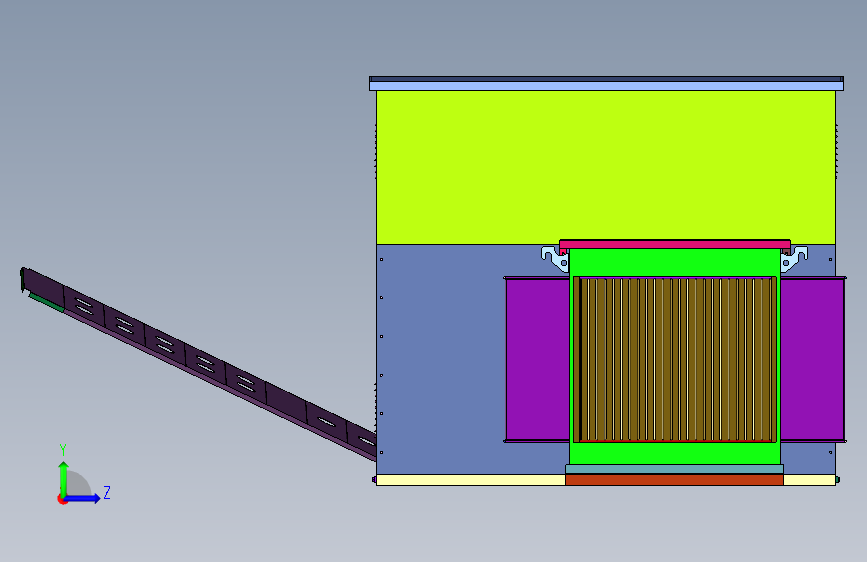Click the brown finned radiator core
The height and width of the screenshot is (562, 867).
(675, 360)
